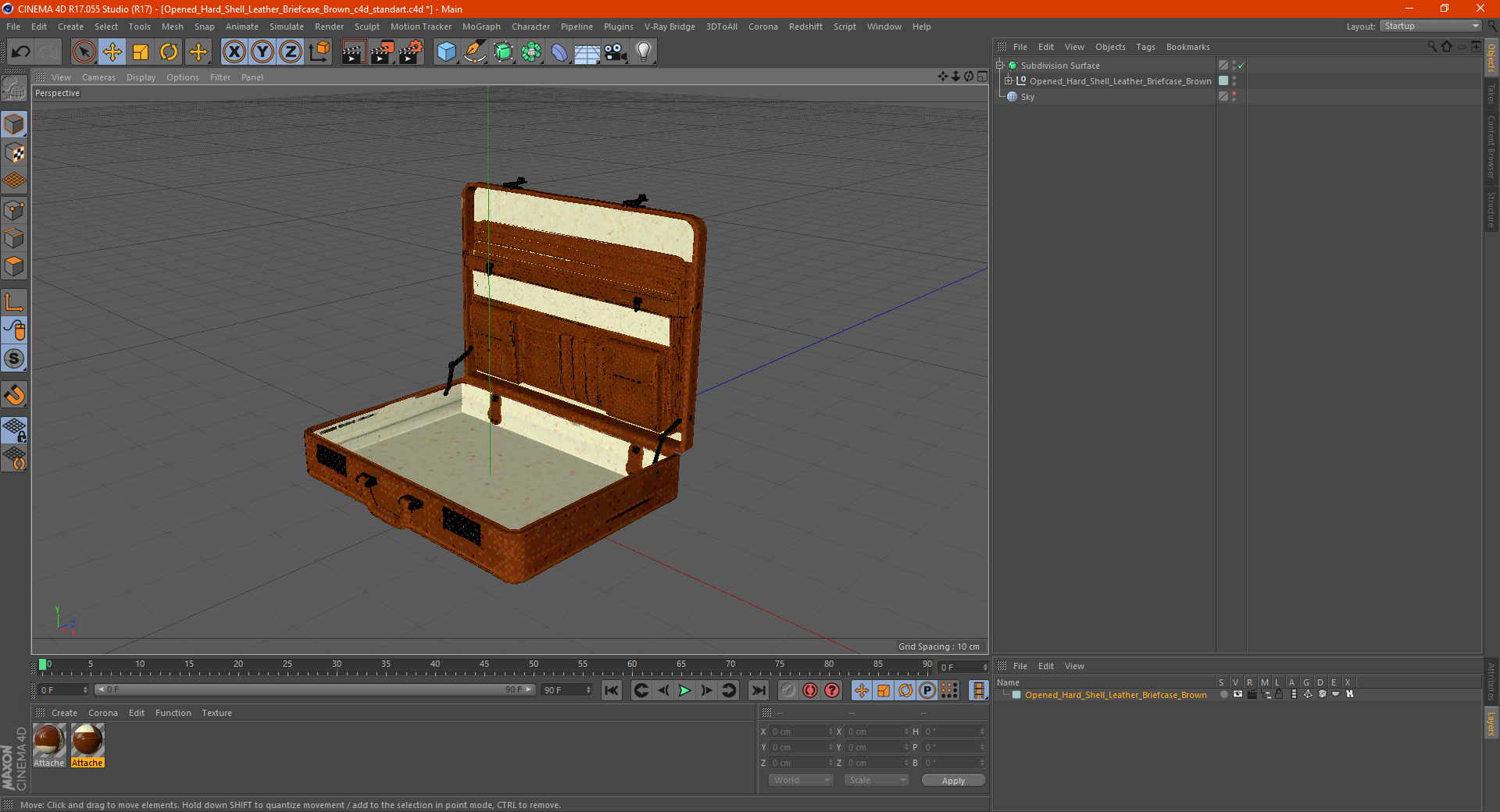Add a Subdivision Surface generator
This screenshot has height=812, width=1500.
[504, 52]
